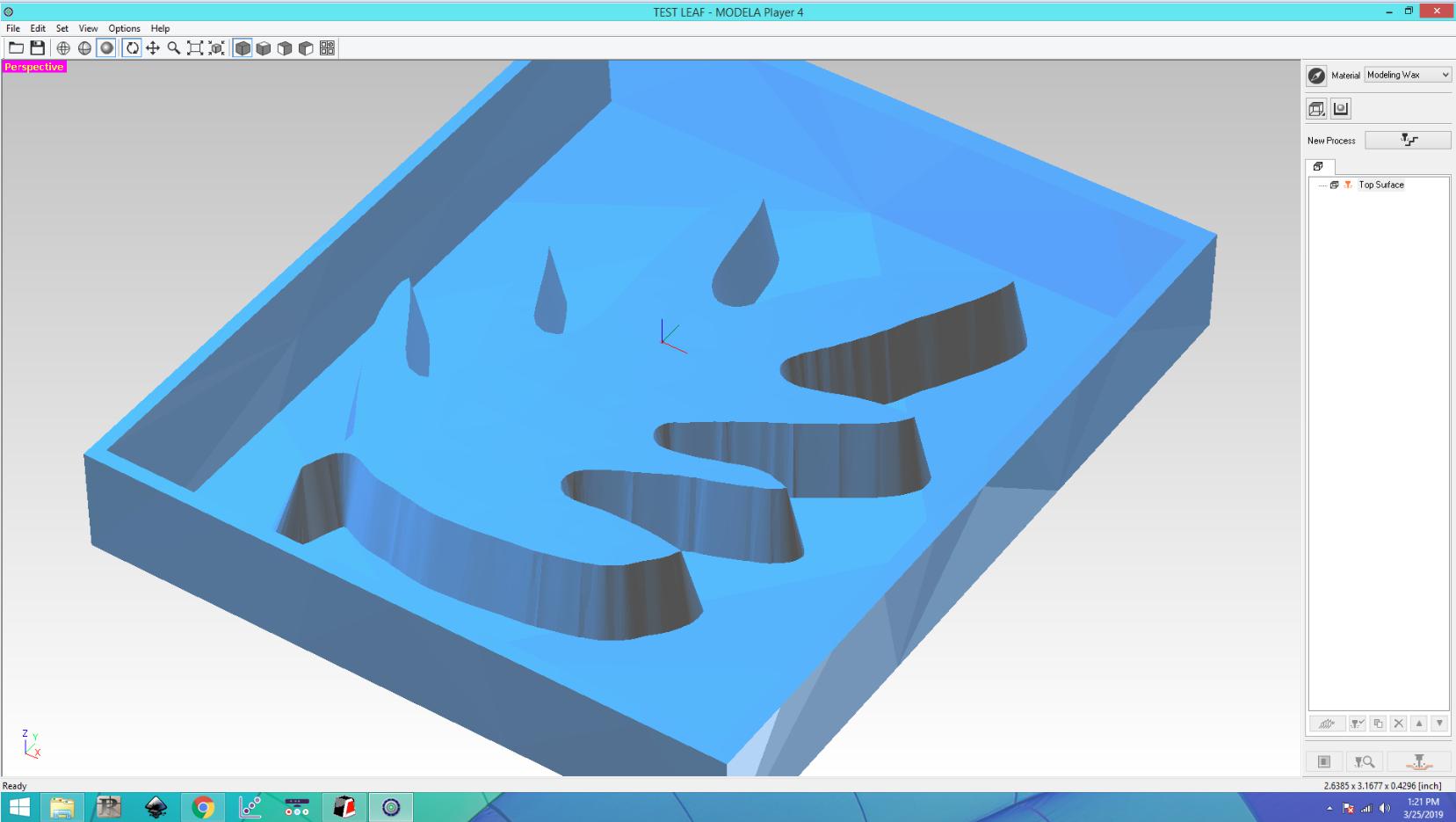Show the four-pane split view layout

point(327,48)
